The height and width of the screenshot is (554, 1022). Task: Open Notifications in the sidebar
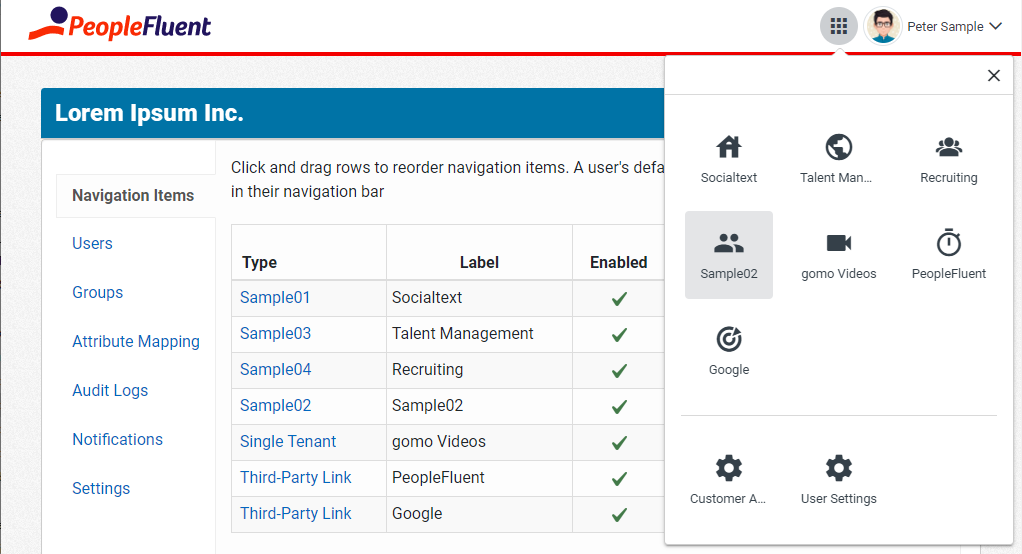coord(117,439)
